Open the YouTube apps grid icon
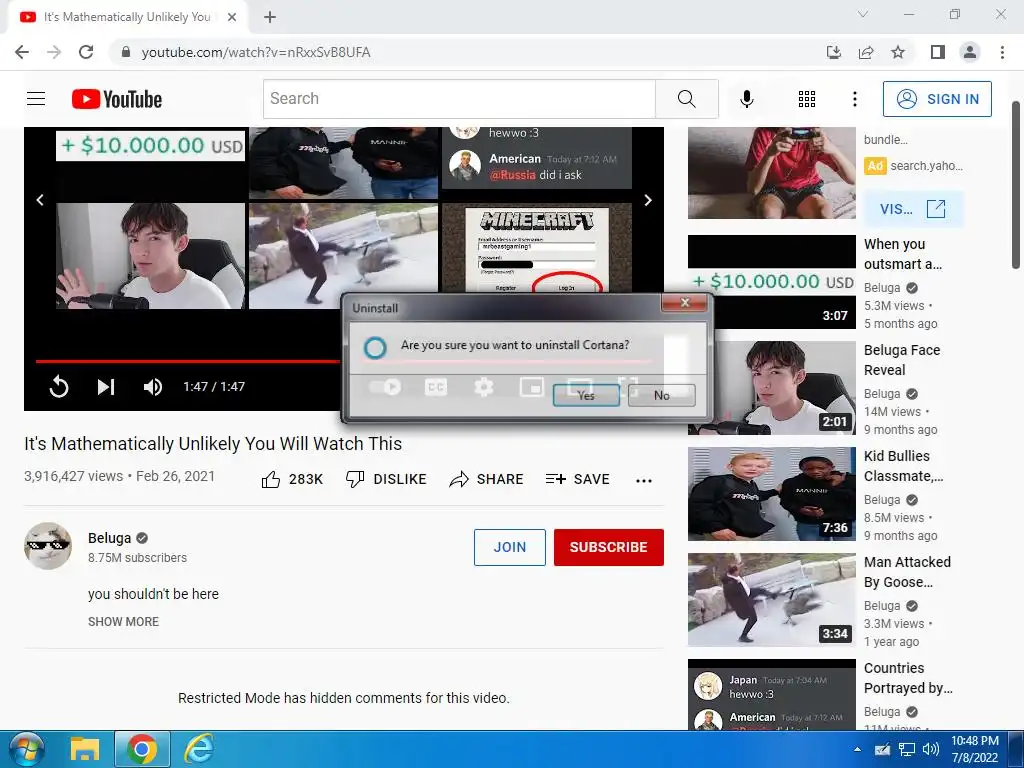Screen dimensions: 1024x768 click(807, 99)
